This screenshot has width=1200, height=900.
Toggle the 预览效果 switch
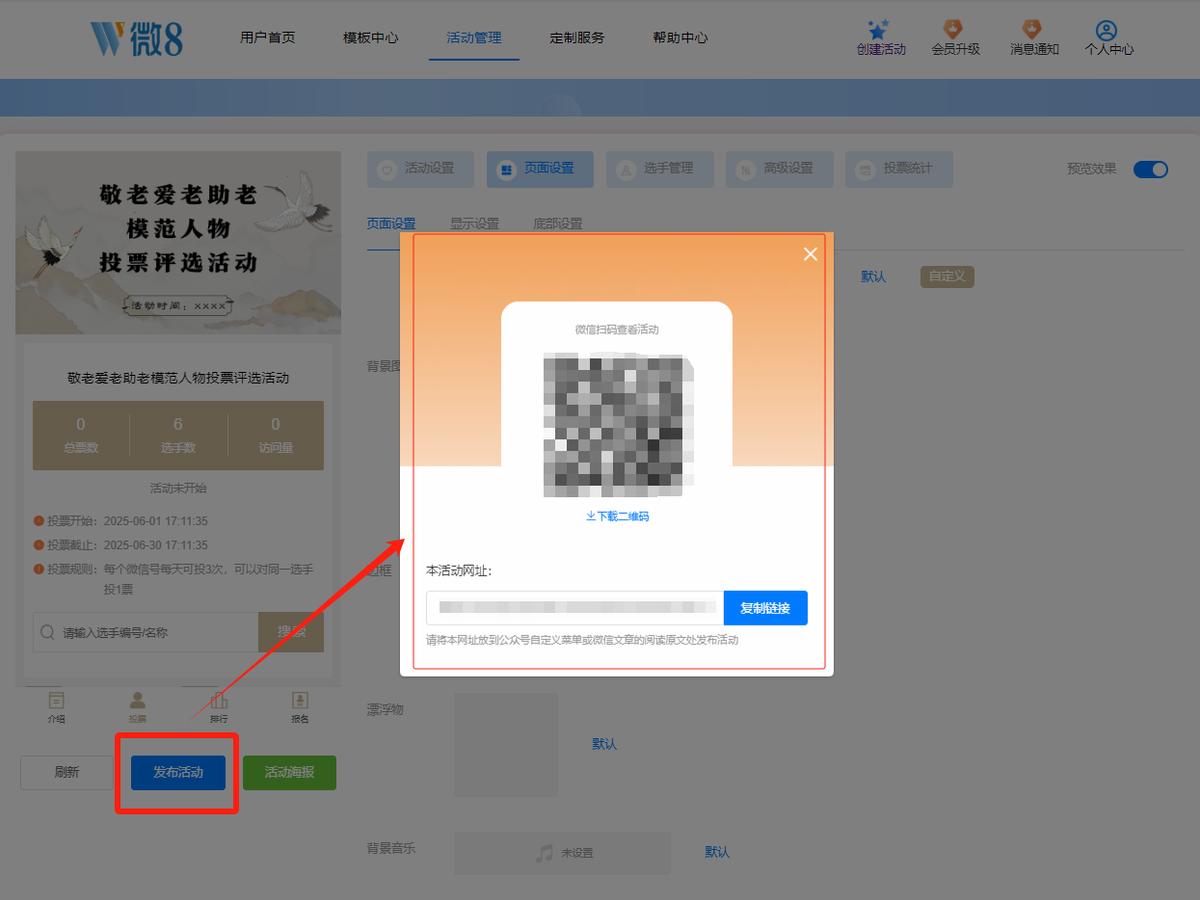[x=1151, y=169]
